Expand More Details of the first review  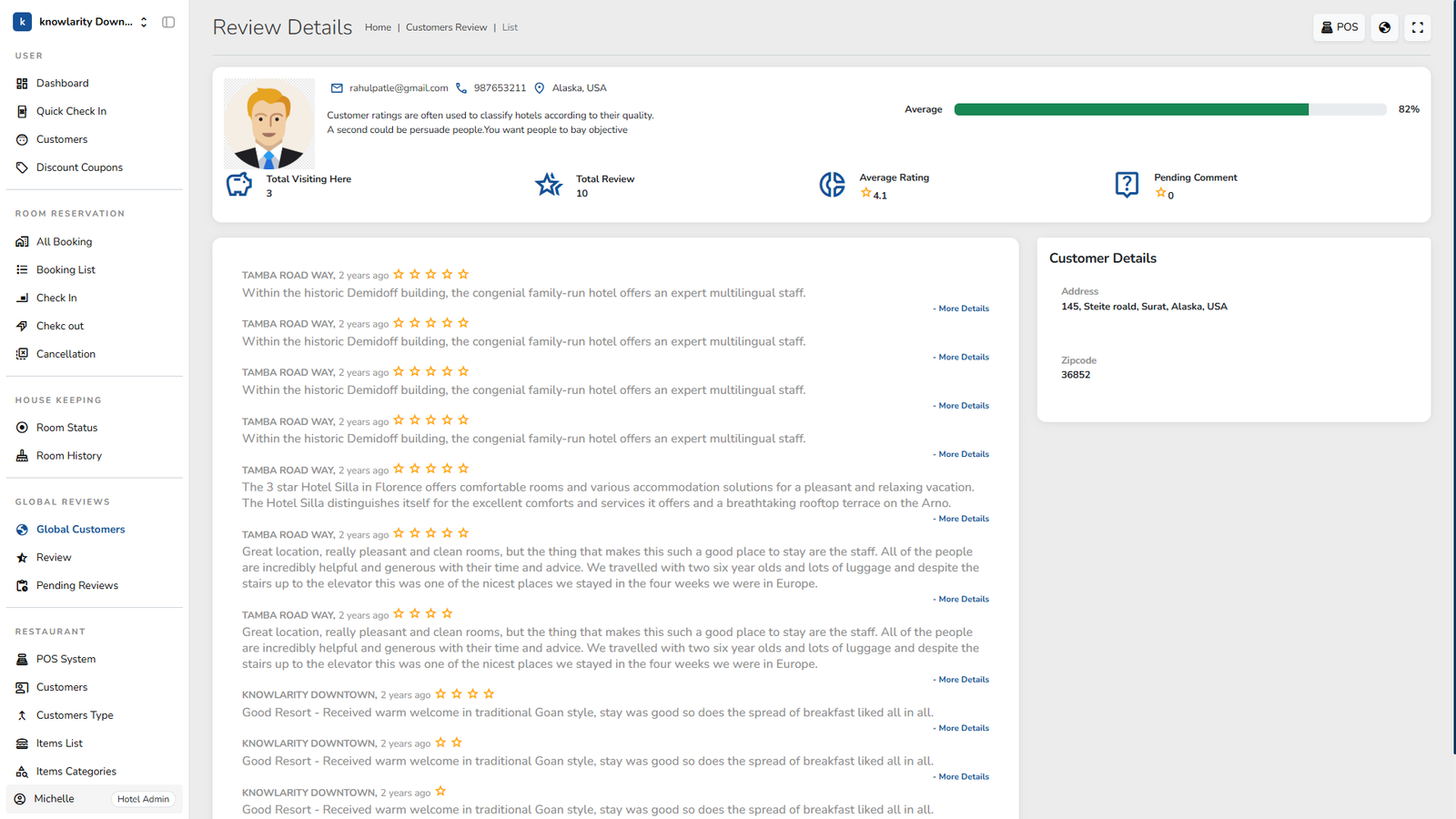[963, 308]
